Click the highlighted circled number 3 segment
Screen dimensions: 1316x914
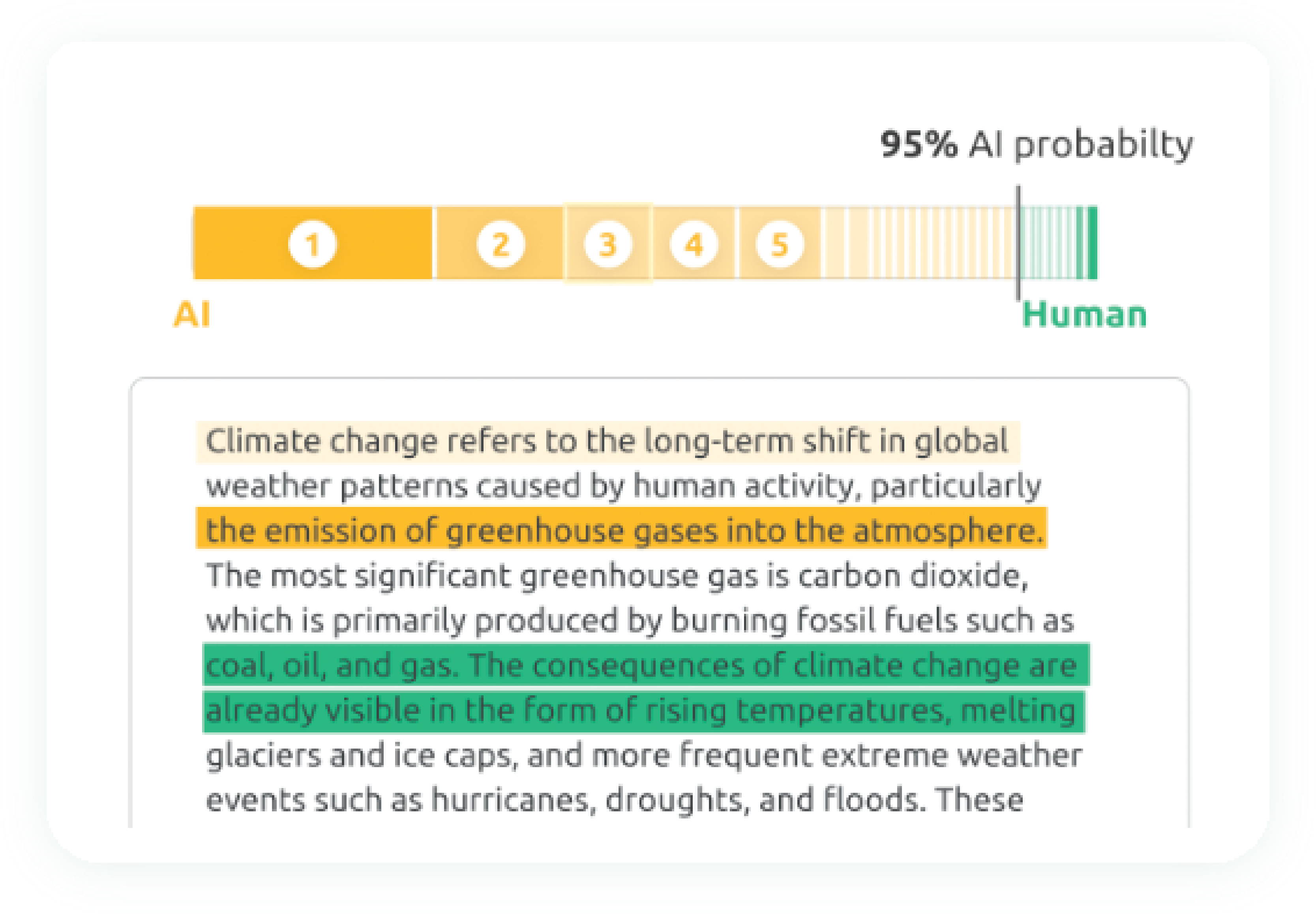point(607,244)
